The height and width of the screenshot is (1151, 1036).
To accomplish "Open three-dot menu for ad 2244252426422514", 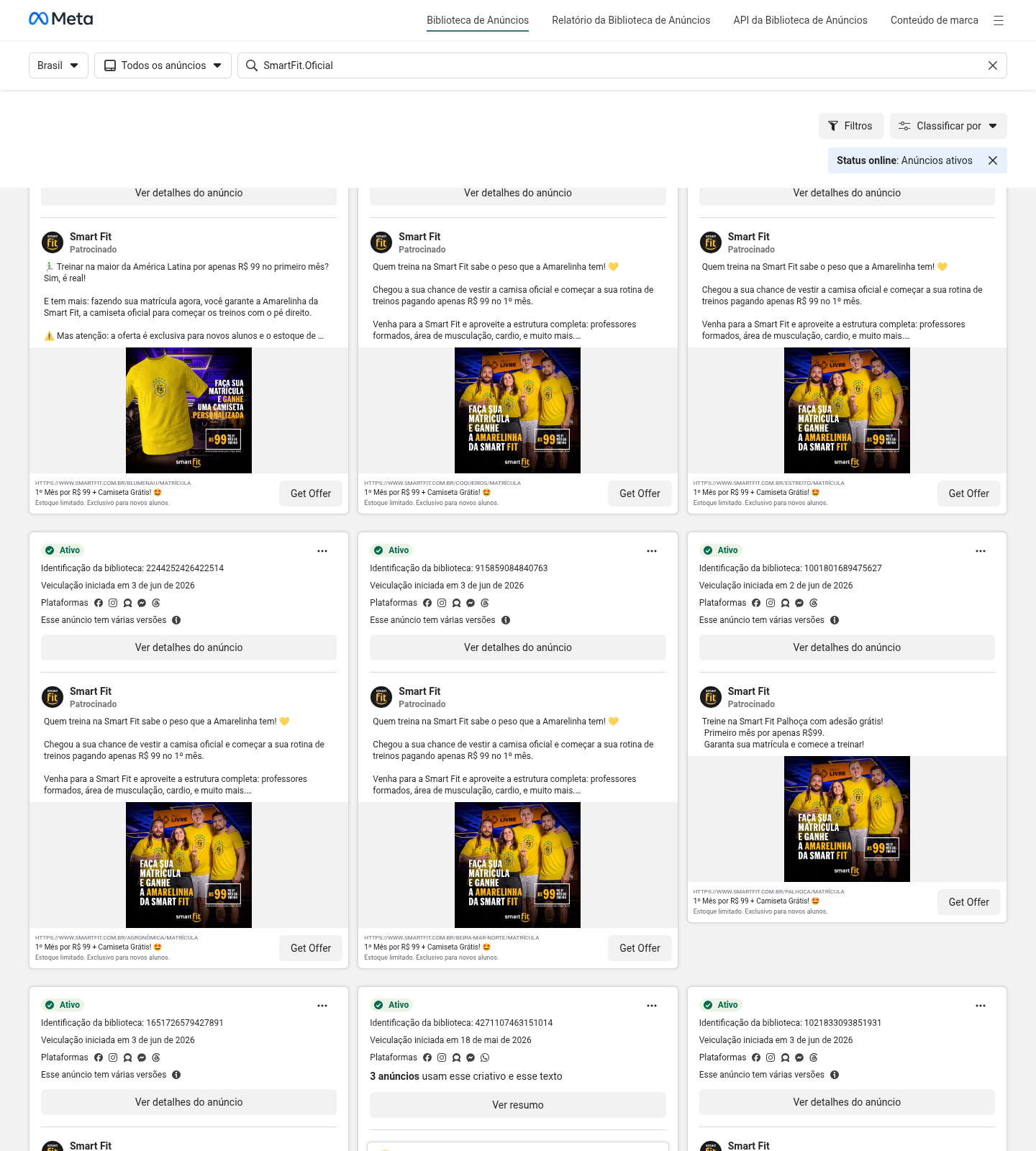I will [x=322, y=551].
